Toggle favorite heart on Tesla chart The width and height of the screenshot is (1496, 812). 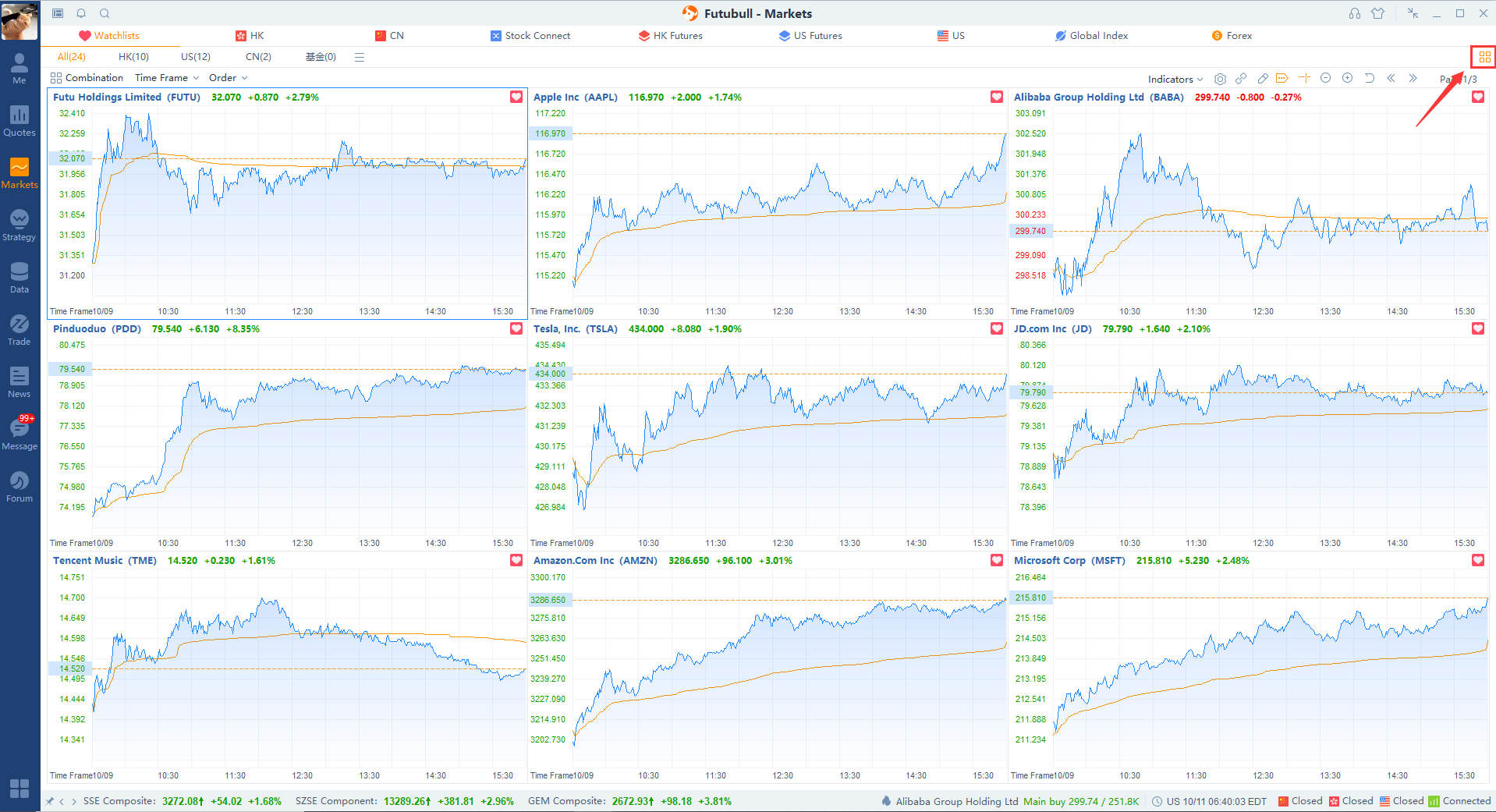(997, 328)
